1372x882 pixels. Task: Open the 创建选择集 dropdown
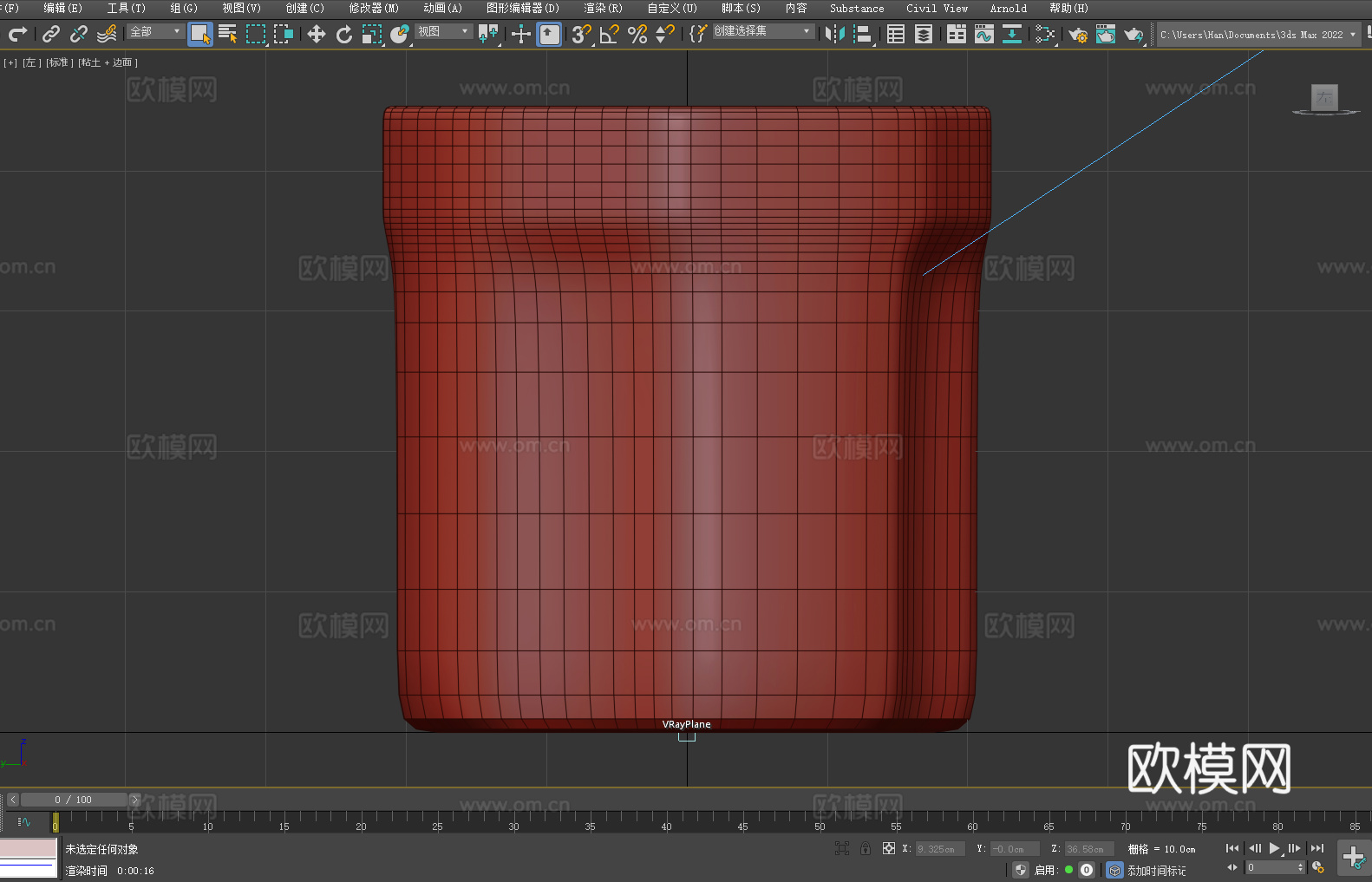pyautogui.click(x=763, y=31)
